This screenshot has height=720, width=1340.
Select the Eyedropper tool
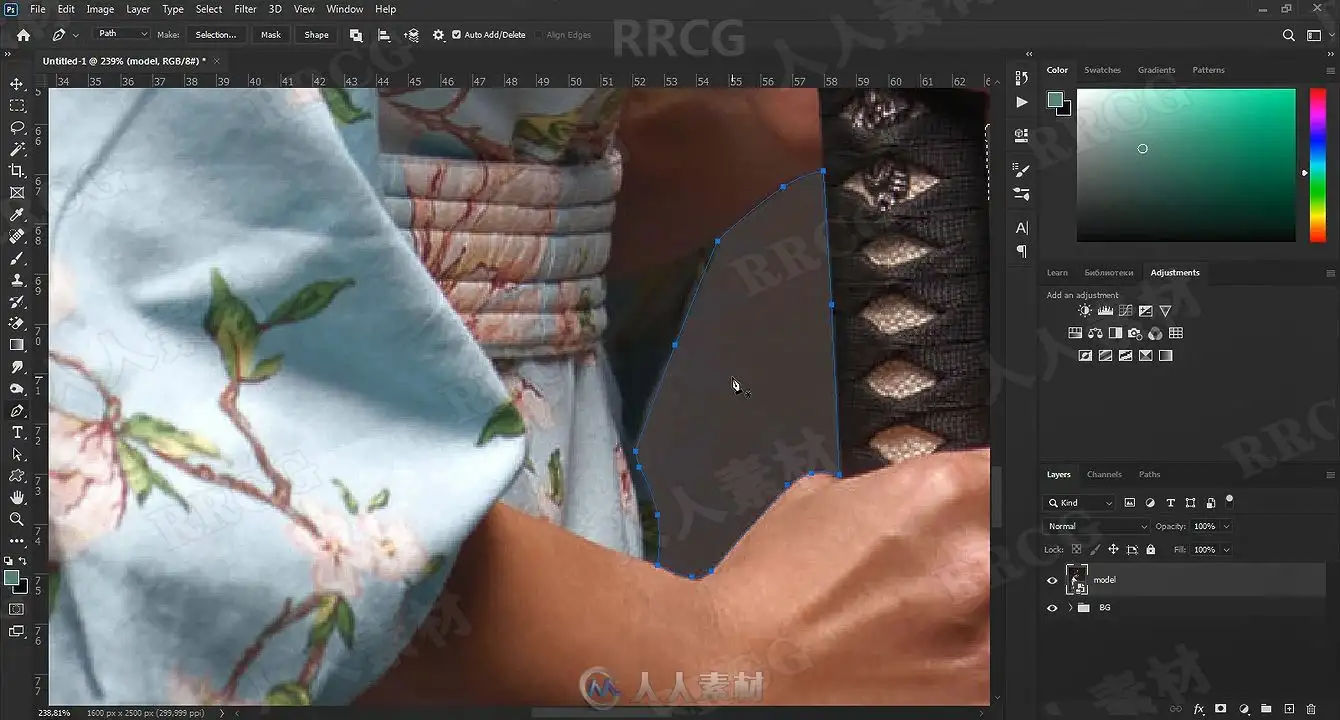point(17,215)
